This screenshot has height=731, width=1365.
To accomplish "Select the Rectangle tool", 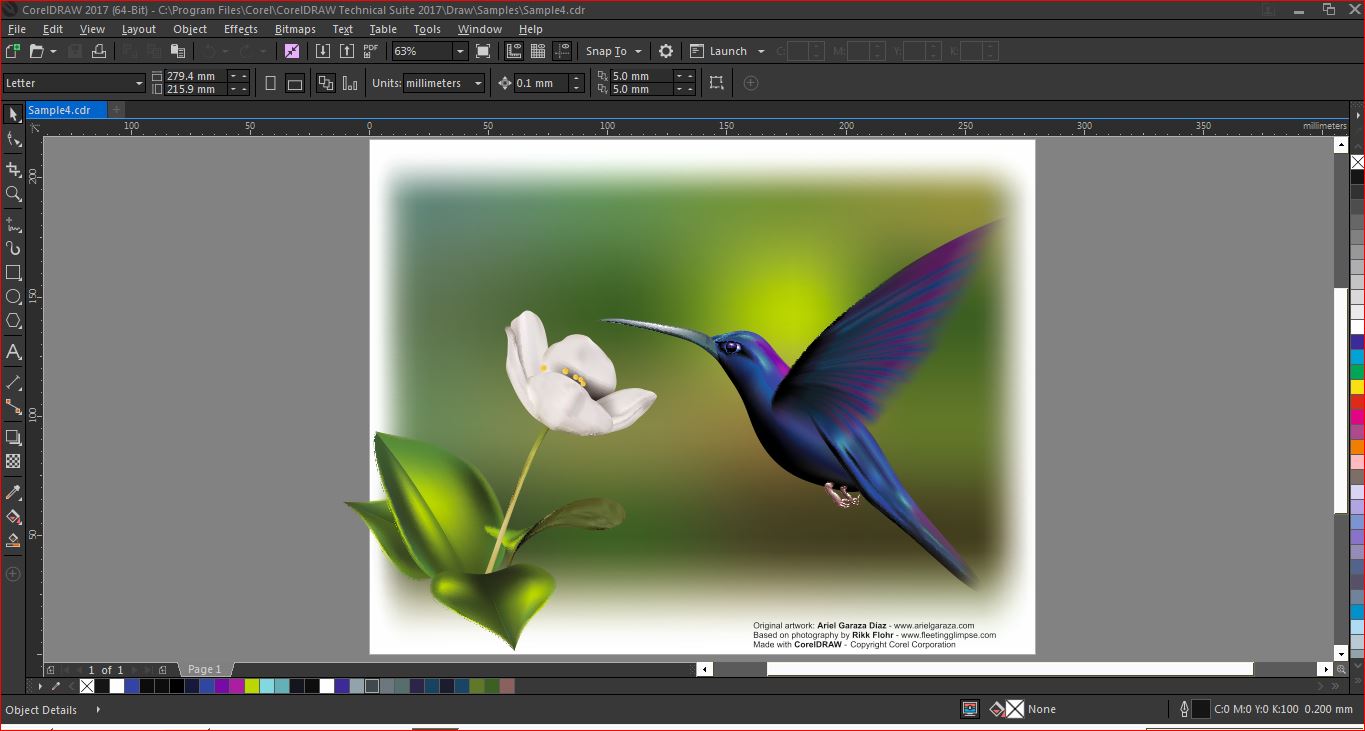I will pos(13,273).
